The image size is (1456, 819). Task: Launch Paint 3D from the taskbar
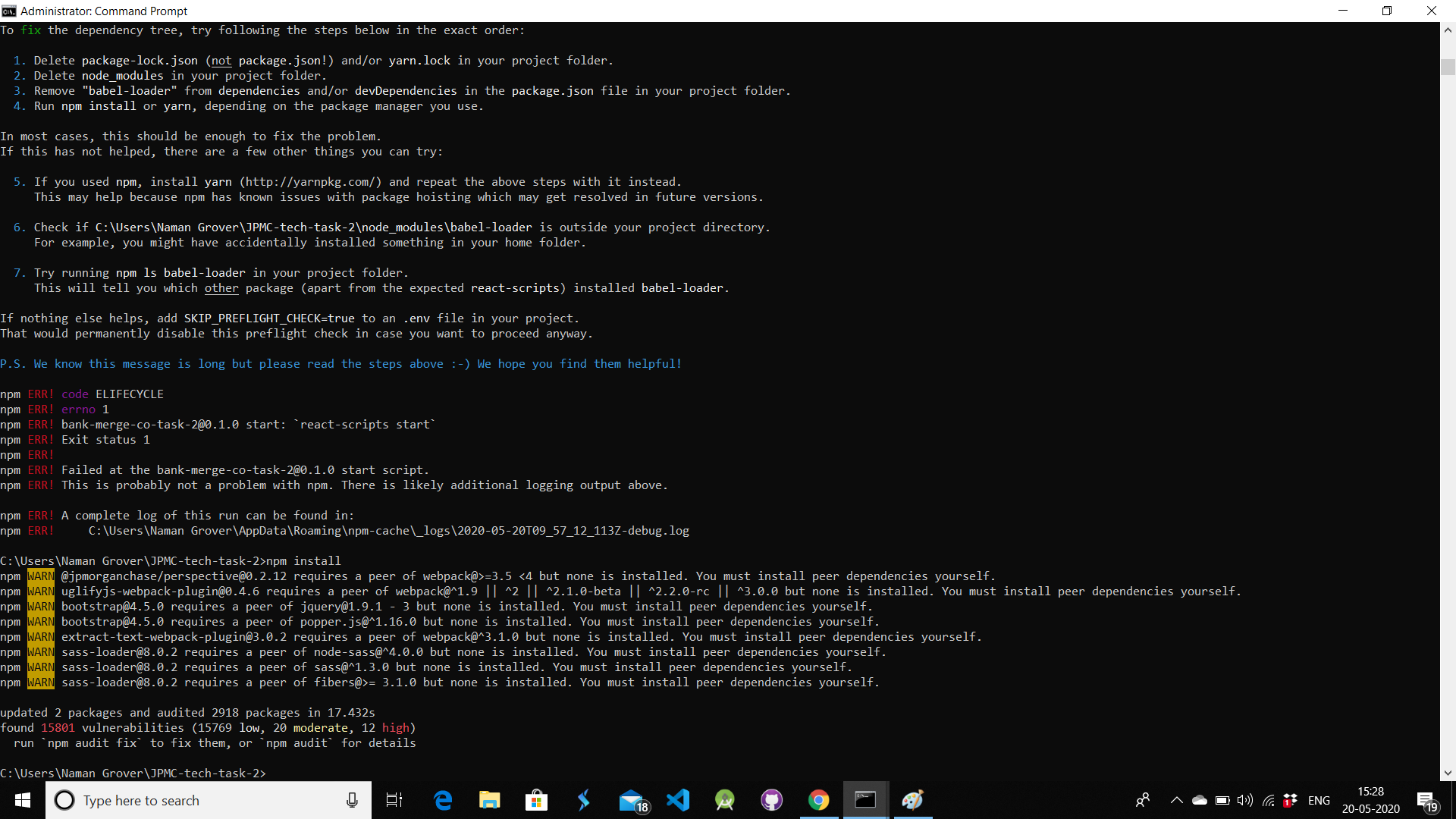point(913,800)
